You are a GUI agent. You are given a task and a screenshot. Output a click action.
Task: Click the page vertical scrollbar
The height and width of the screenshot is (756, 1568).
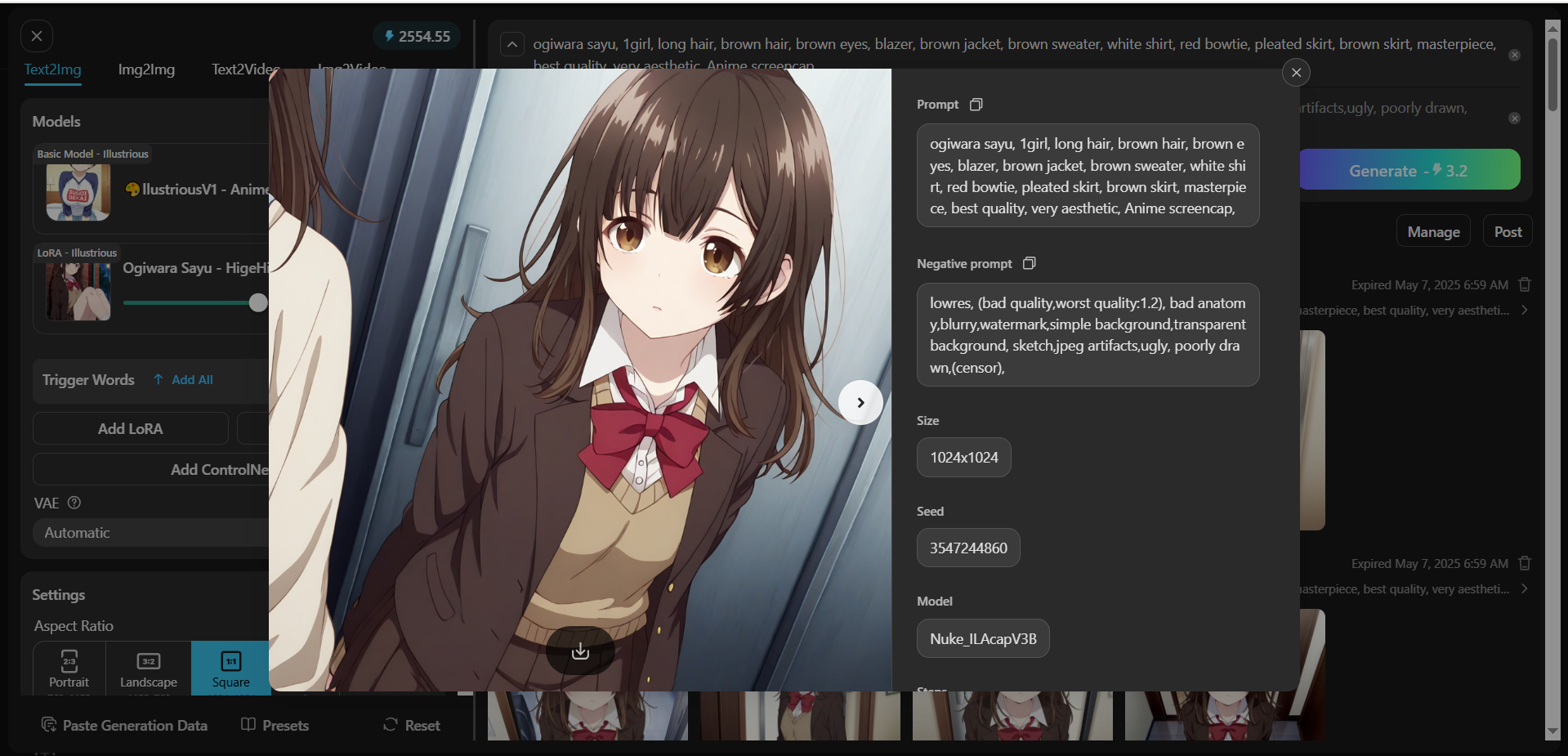coord(1552,74)
